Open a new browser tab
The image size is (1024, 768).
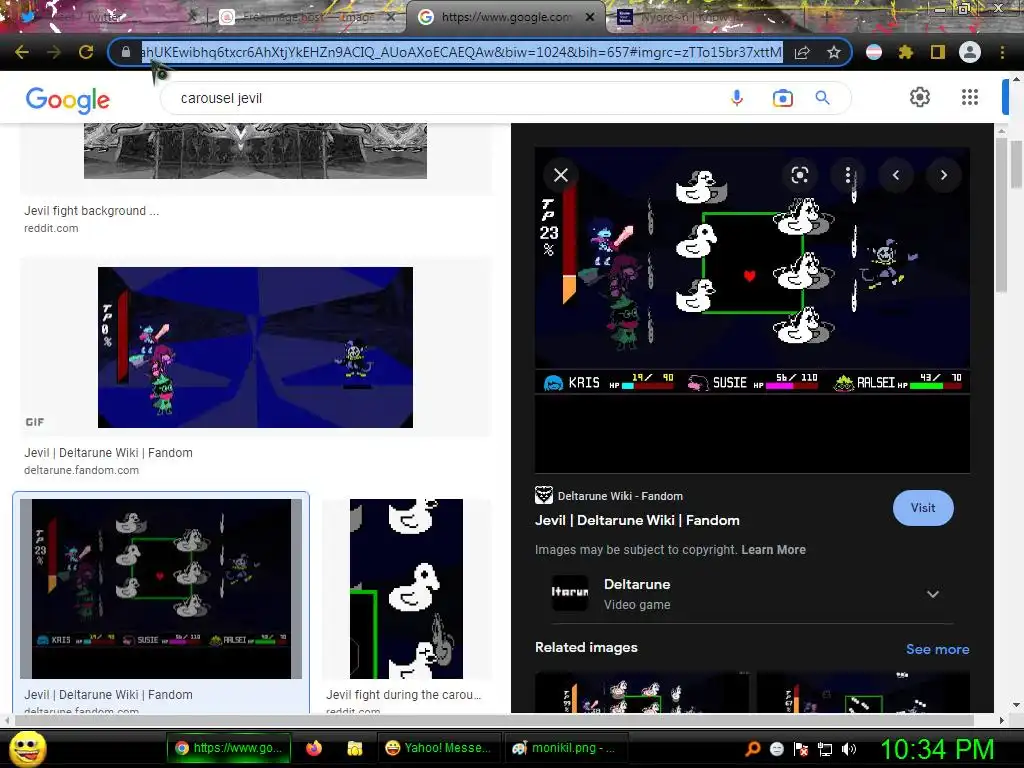pos(825,17)
